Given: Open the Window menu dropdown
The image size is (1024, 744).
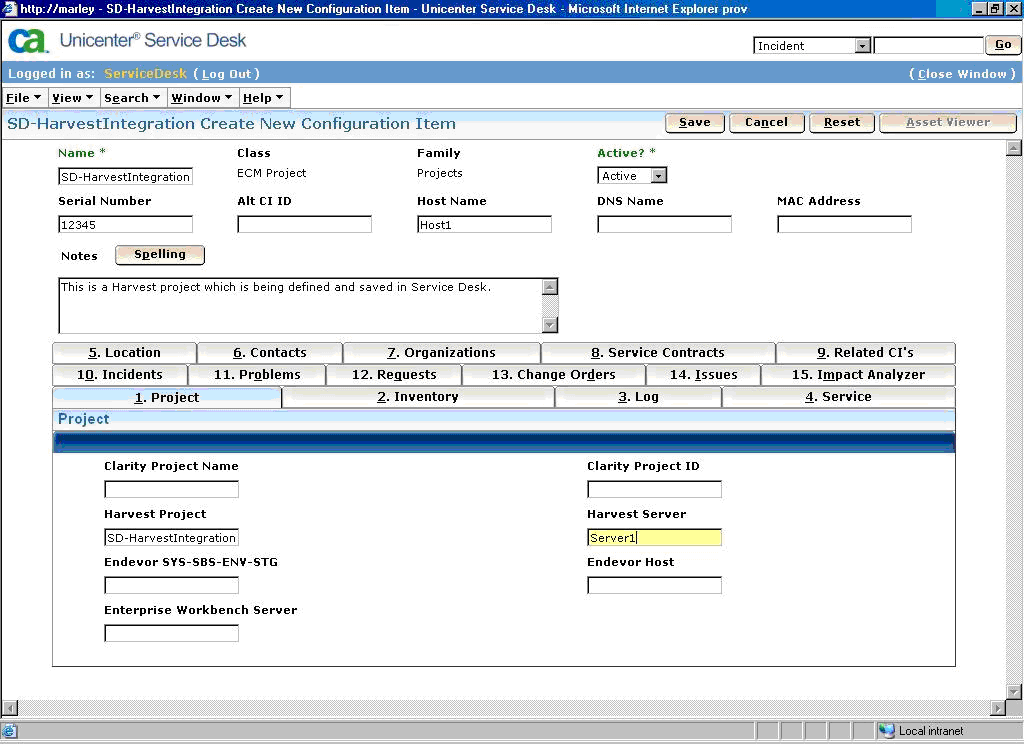Looking at the screenshot, I should pyautogui.click(x=202, y=98).
